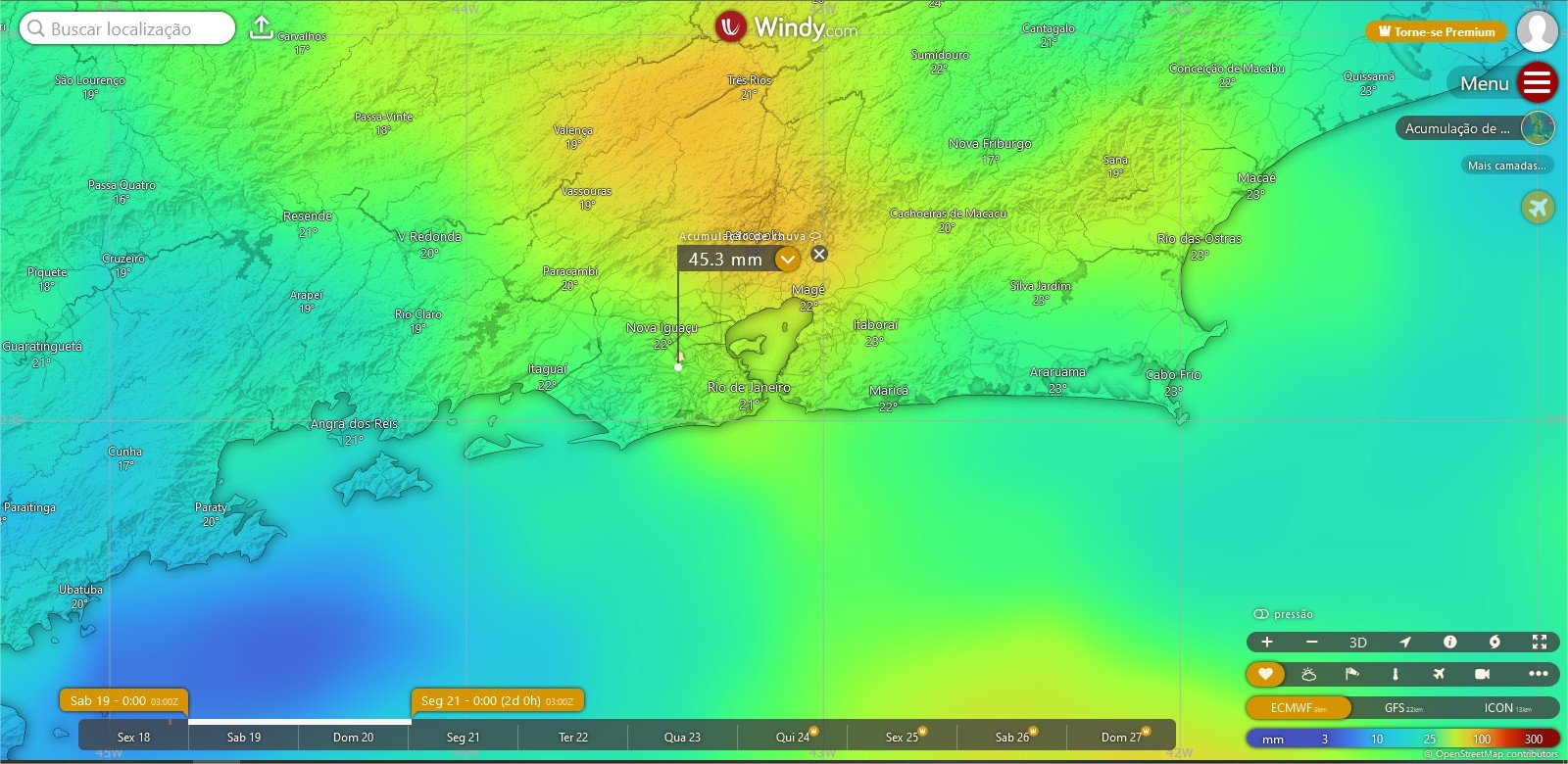The image size is (1568, 764).
Task: Click the Seg 21 - 0:00 end time label
Action: [497, 700]
